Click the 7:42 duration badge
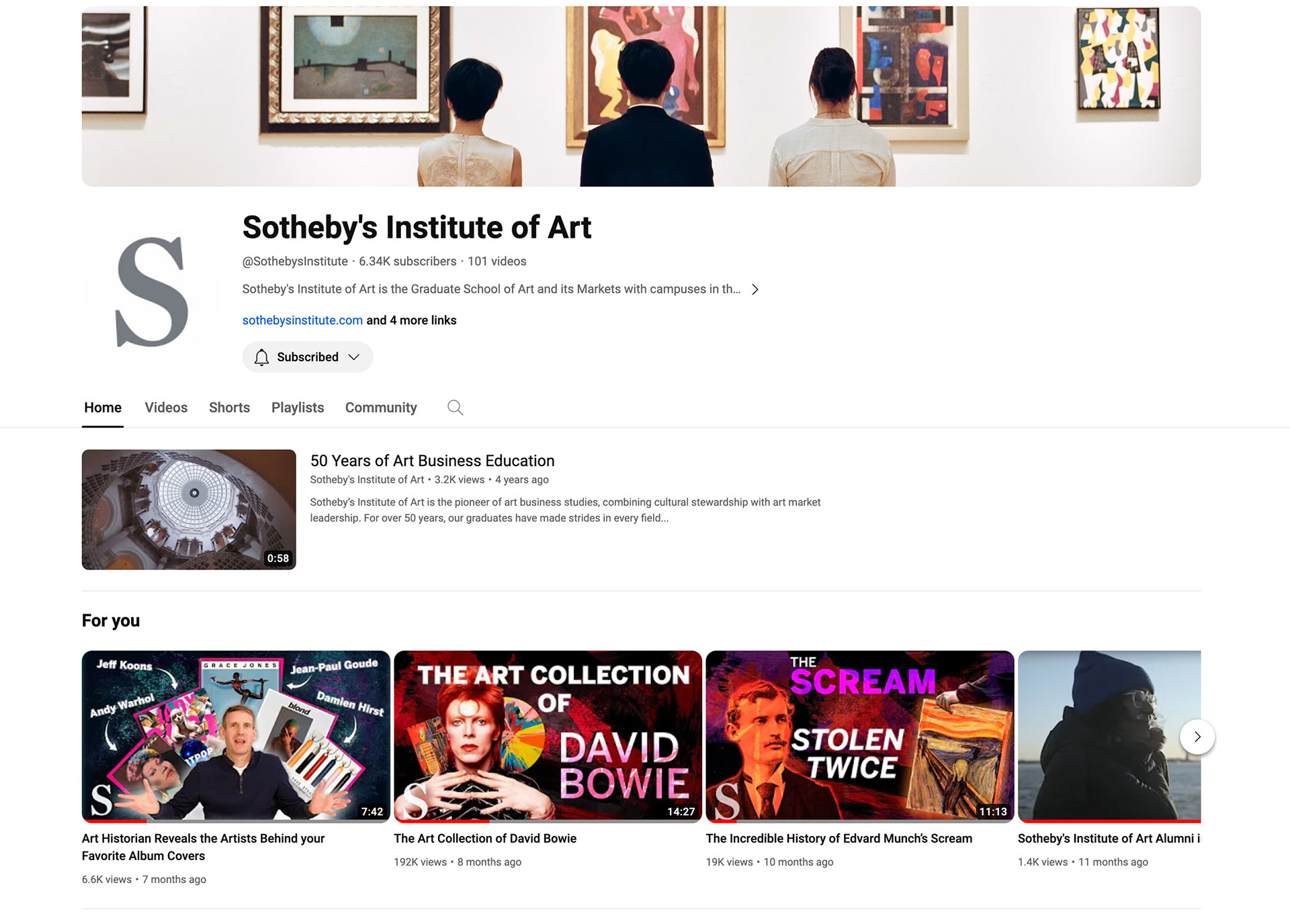The image size is (1290, 924). [x=372, y=812]
